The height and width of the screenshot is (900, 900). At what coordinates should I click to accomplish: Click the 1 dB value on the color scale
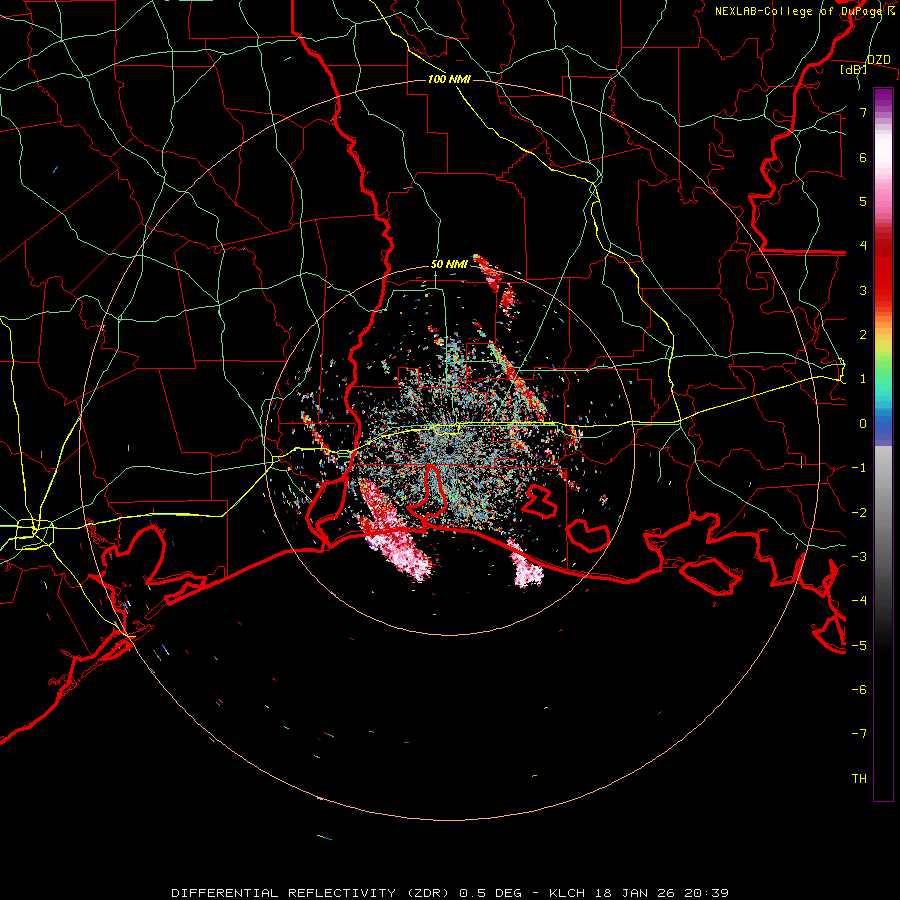pyautogui.click(x=863, y=379)
